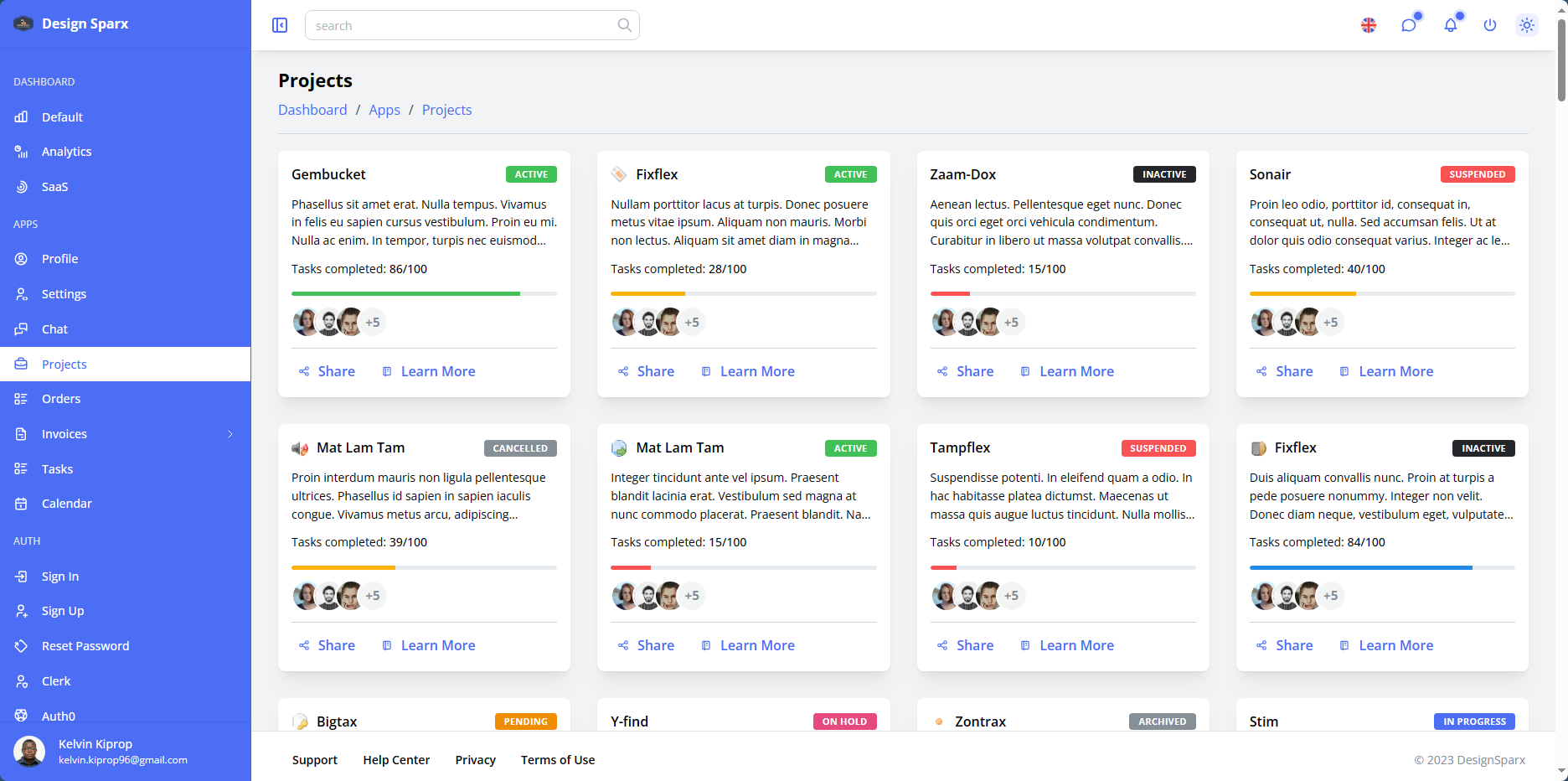The width and height of the screenshot is (1568, 781).
Task: Click the Design Sparx logo icon
Action: click(23, 23)
